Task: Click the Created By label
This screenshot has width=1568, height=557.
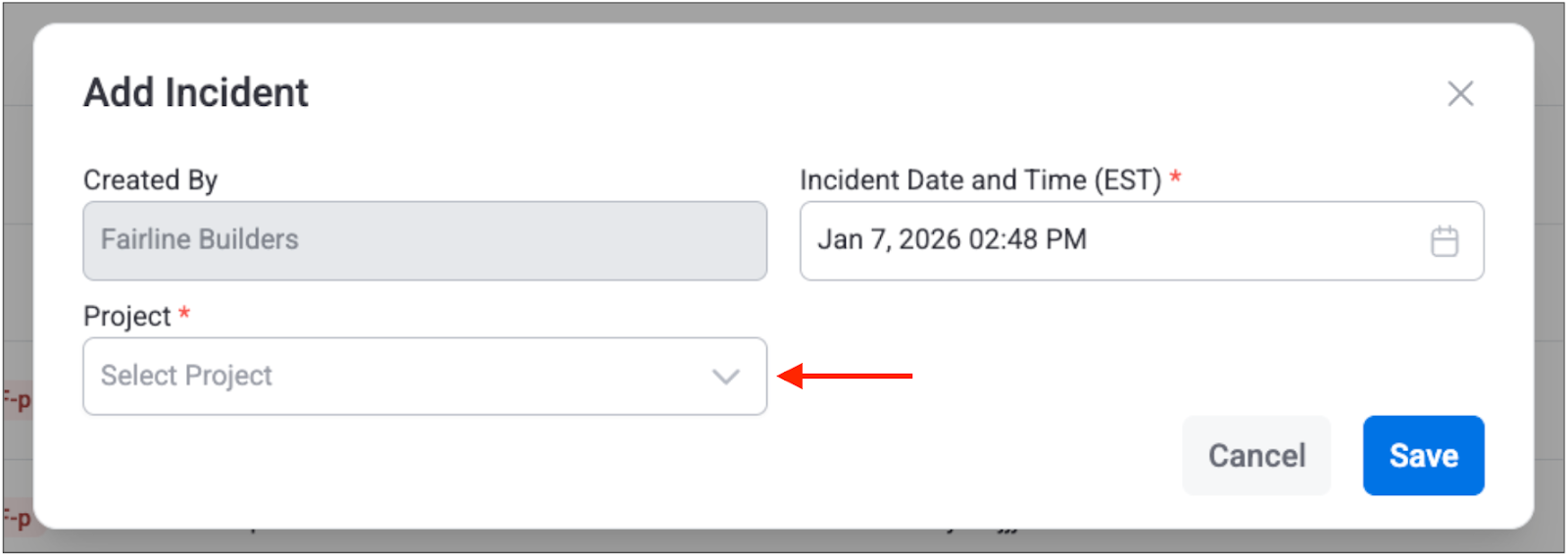Action: [x=150, y=180]
